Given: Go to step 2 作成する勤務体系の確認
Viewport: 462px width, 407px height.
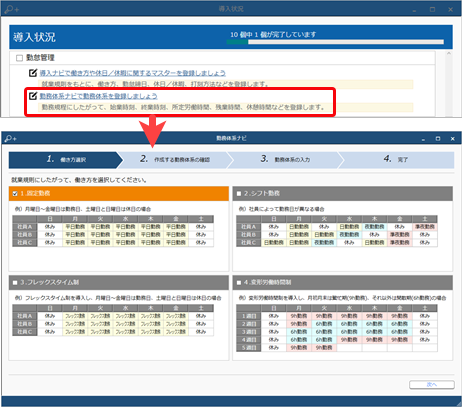Looking at the screenshot, I should coord(175,160).
